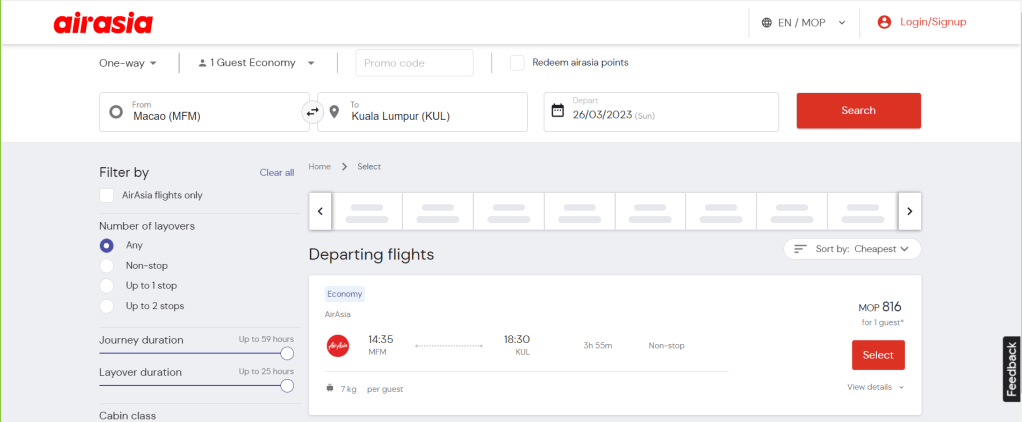Choose Up to 1 stop option
1022x422 pixels.
tap(107, 286)
